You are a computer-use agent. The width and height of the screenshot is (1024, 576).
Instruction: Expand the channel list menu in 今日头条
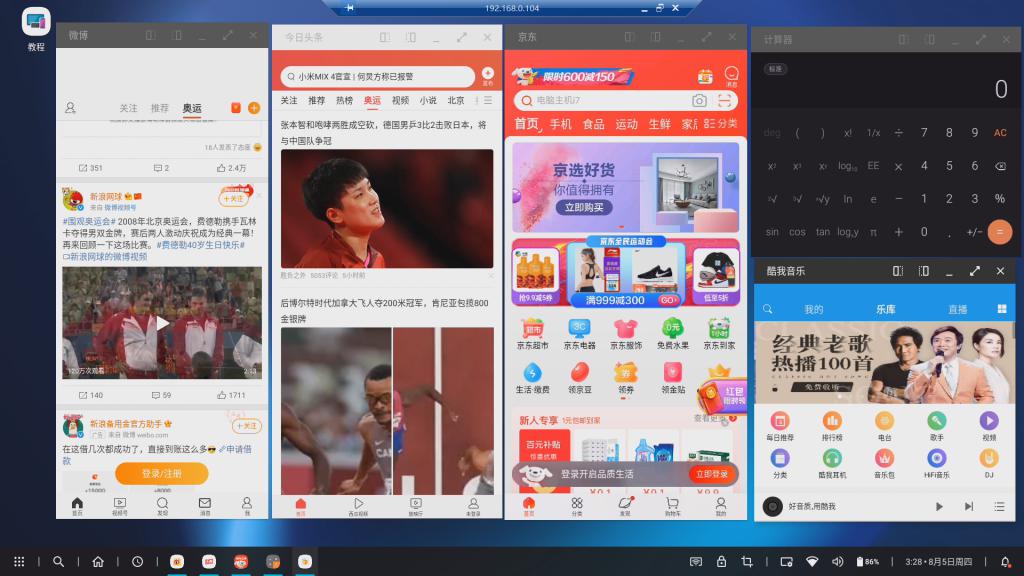tap(488, 101)
